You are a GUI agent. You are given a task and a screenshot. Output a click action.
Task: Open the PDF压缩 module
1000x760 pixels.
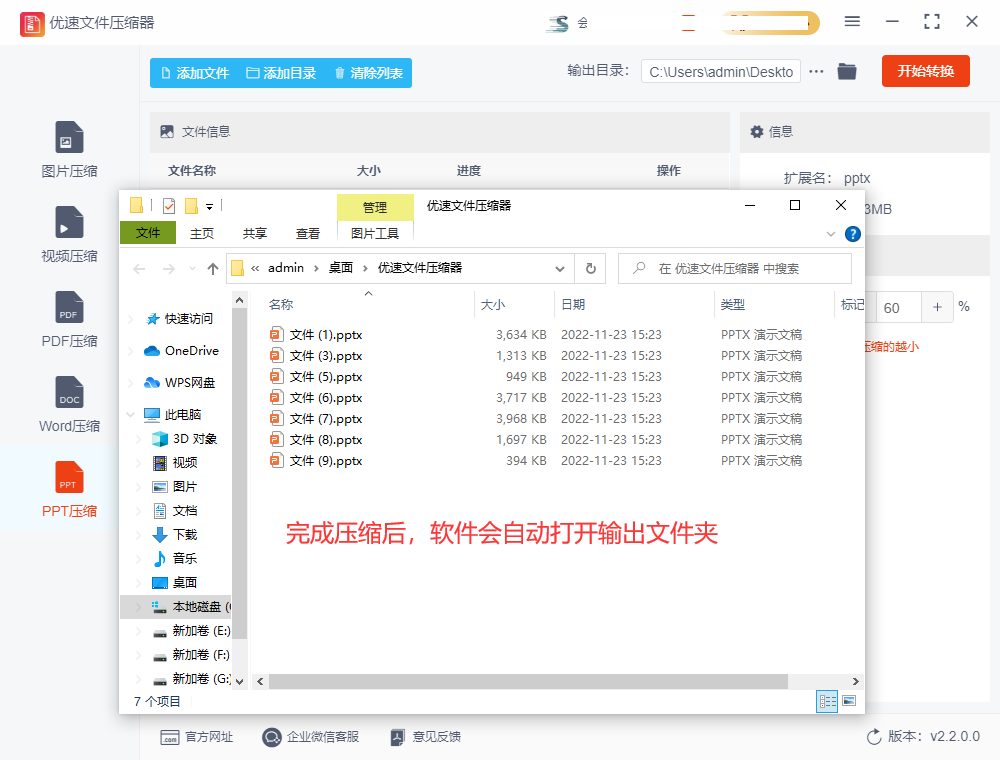69,319
